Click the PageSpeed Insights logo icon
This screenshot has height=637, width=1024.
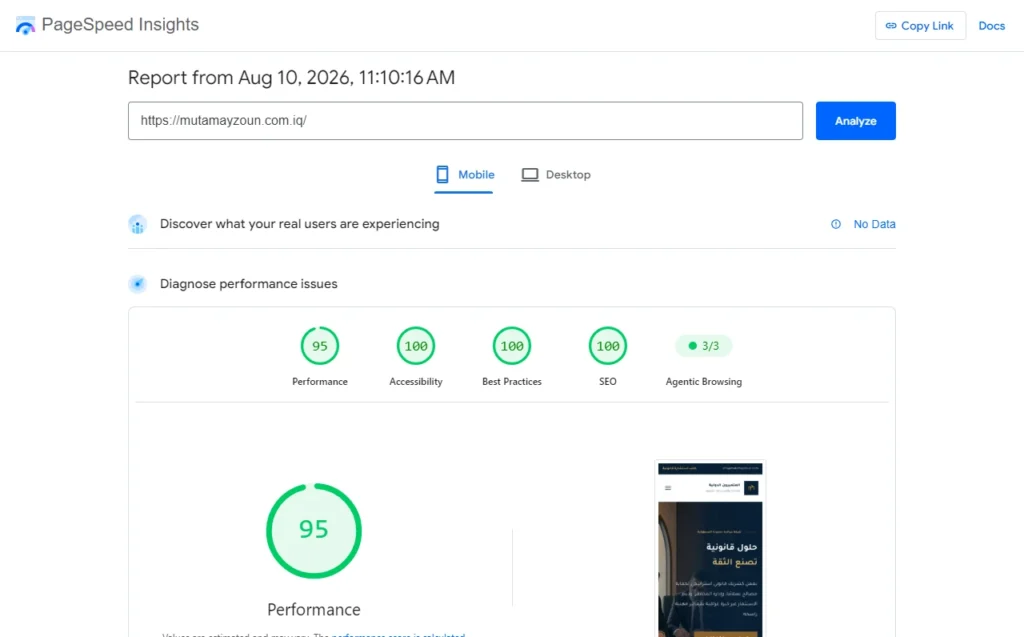[x=25, y=25]
